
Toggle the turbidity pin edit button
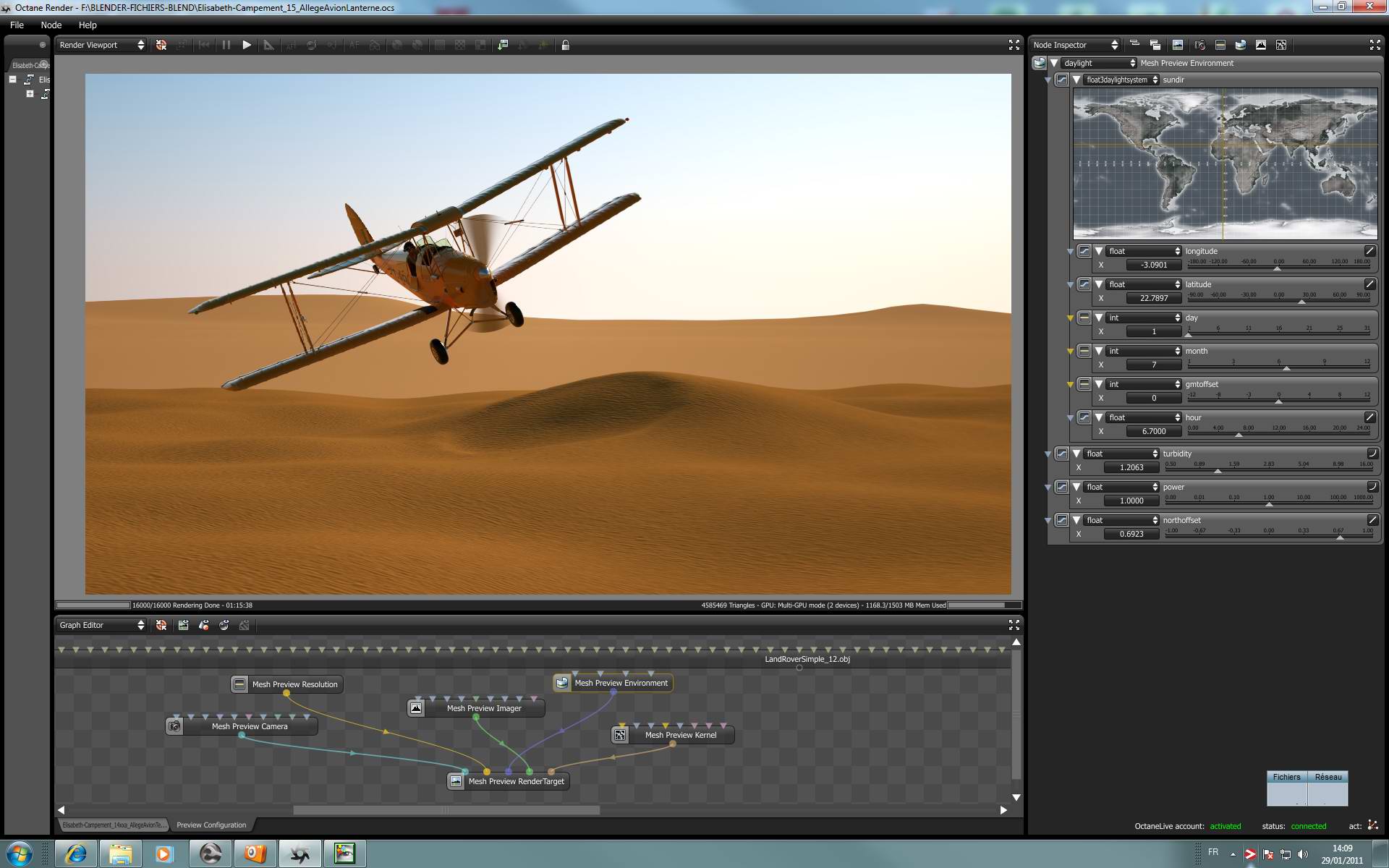pyautogui.click(x=1372, y=454)
